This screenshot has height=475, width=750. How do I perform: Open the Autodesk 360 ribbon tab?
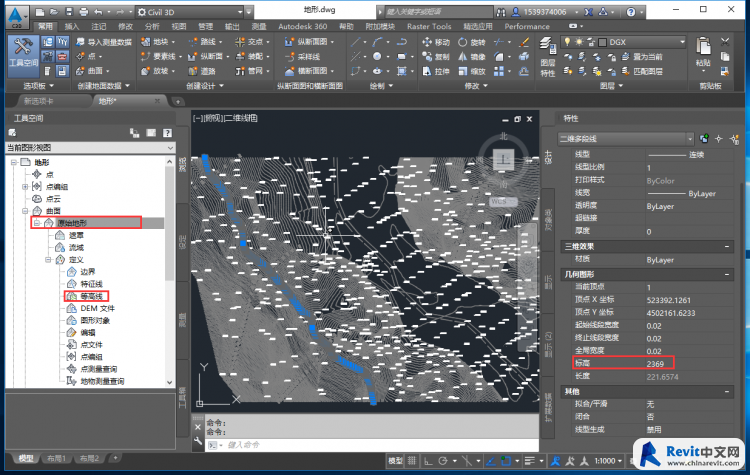tap(302, 26)
